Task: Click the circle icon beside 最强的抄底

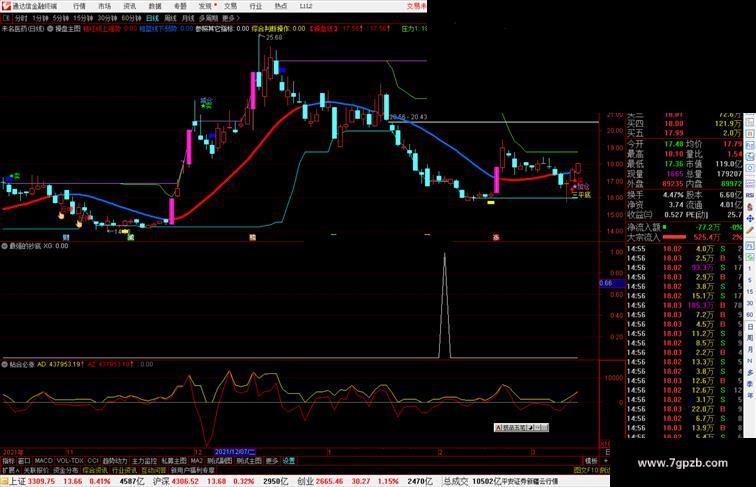Action: click(x=4, y=246)
